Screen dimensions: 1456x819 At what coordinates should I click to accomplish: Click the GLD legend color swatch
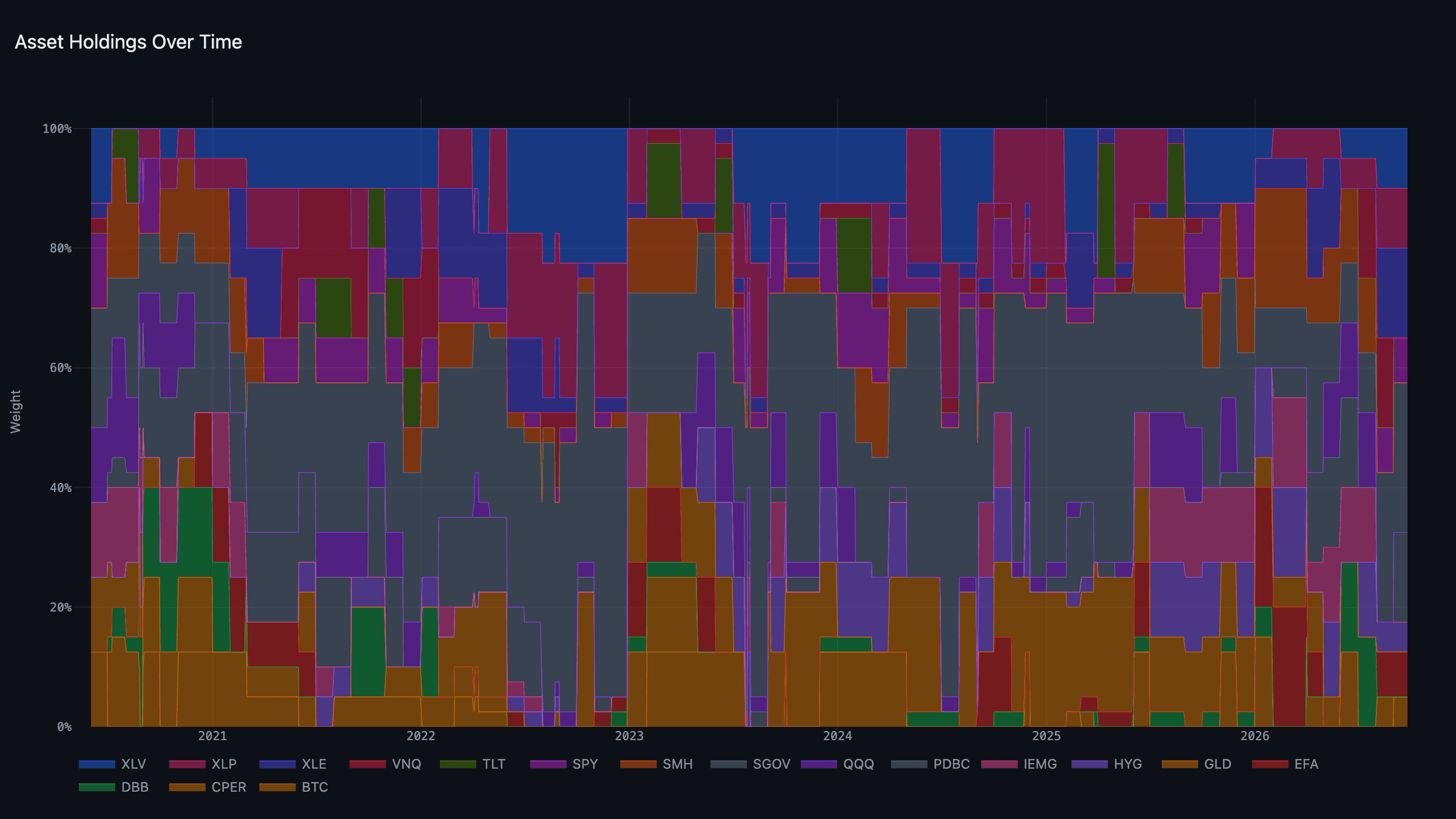[x=1180, y=764]
